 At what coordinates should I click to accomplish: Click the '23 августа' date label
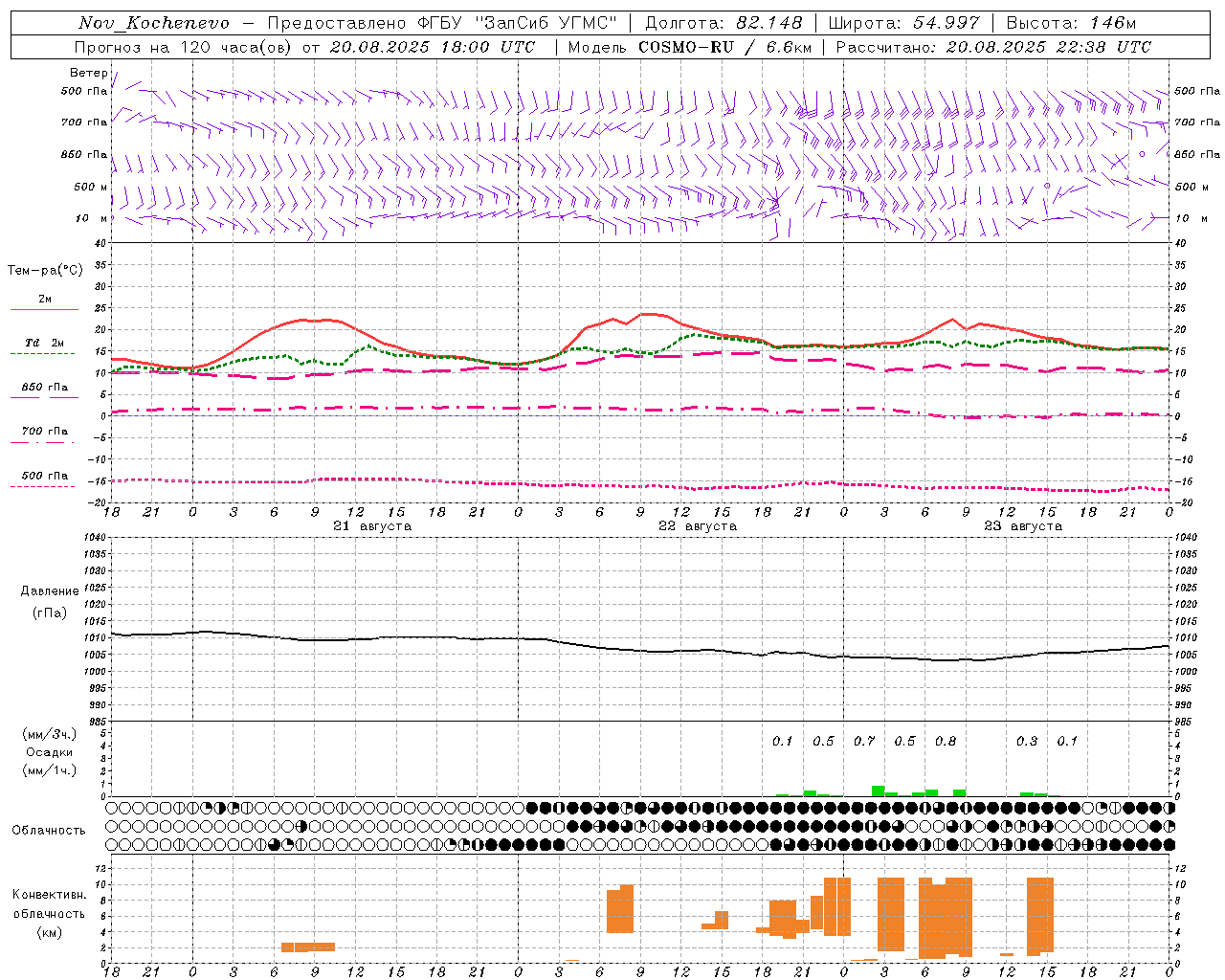1023,526
